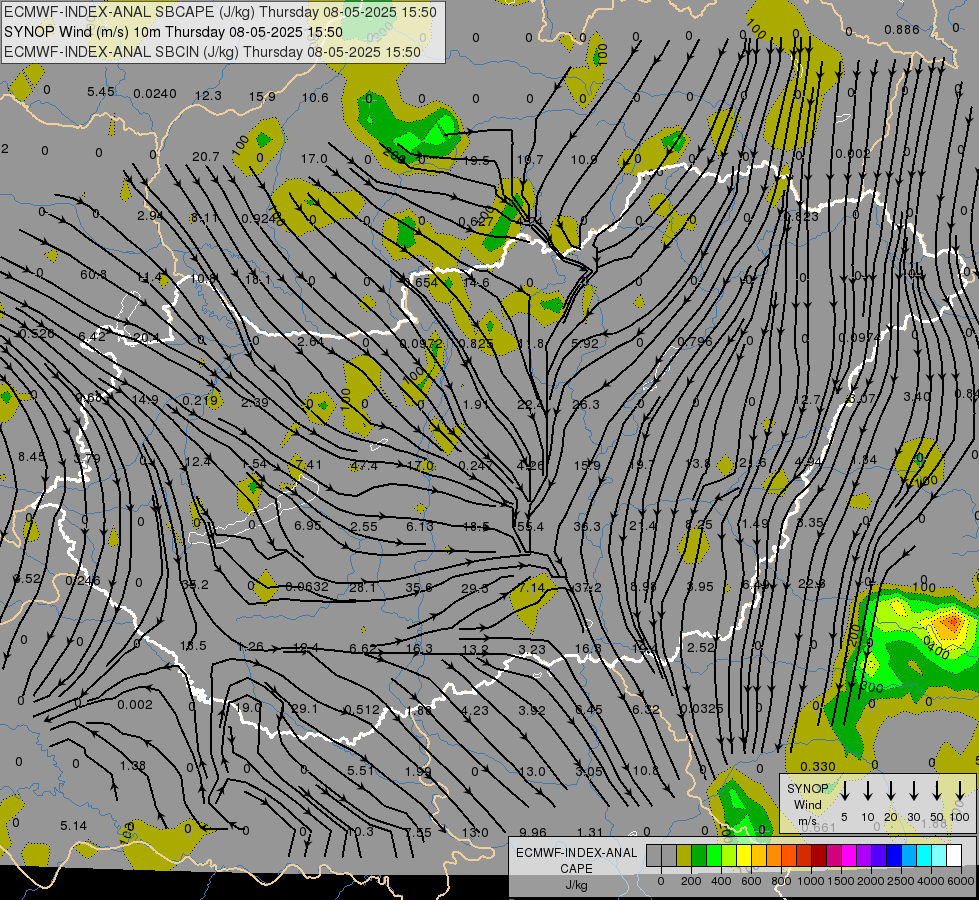979x900 pixels.
Task: Click the 10 m/s wind arrow in legend
Action: pos(867,791)
